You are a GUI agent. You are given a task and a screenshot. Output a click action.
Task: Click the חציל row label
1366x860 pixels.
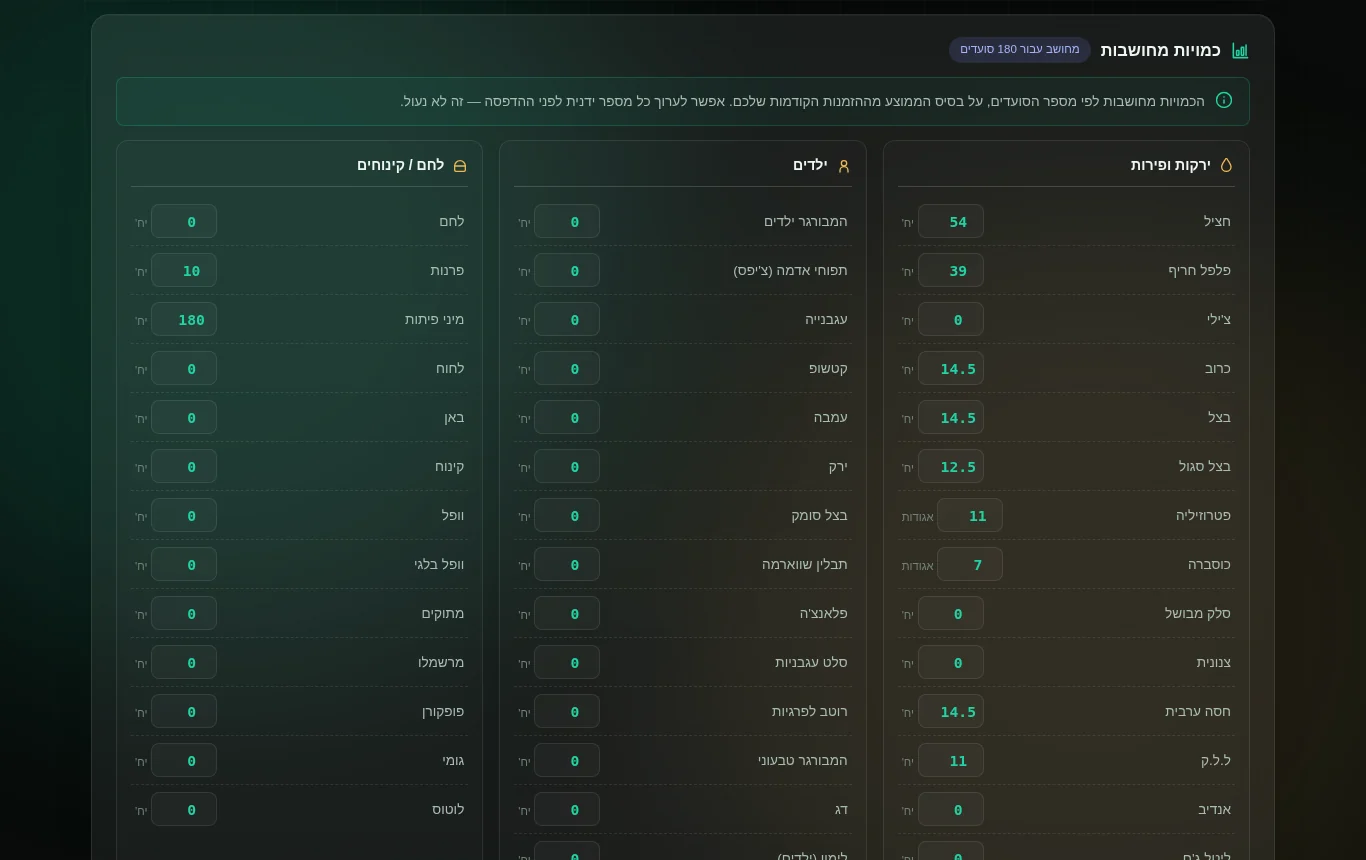(x=1217, y=221)
